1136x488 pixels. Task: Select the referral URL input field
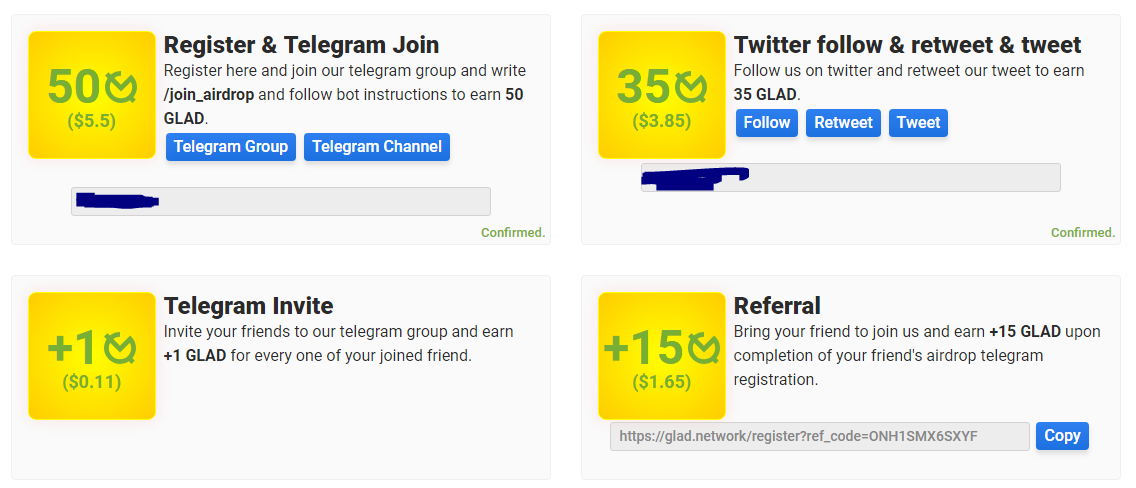pyautogui.click(x=819, y=437)
